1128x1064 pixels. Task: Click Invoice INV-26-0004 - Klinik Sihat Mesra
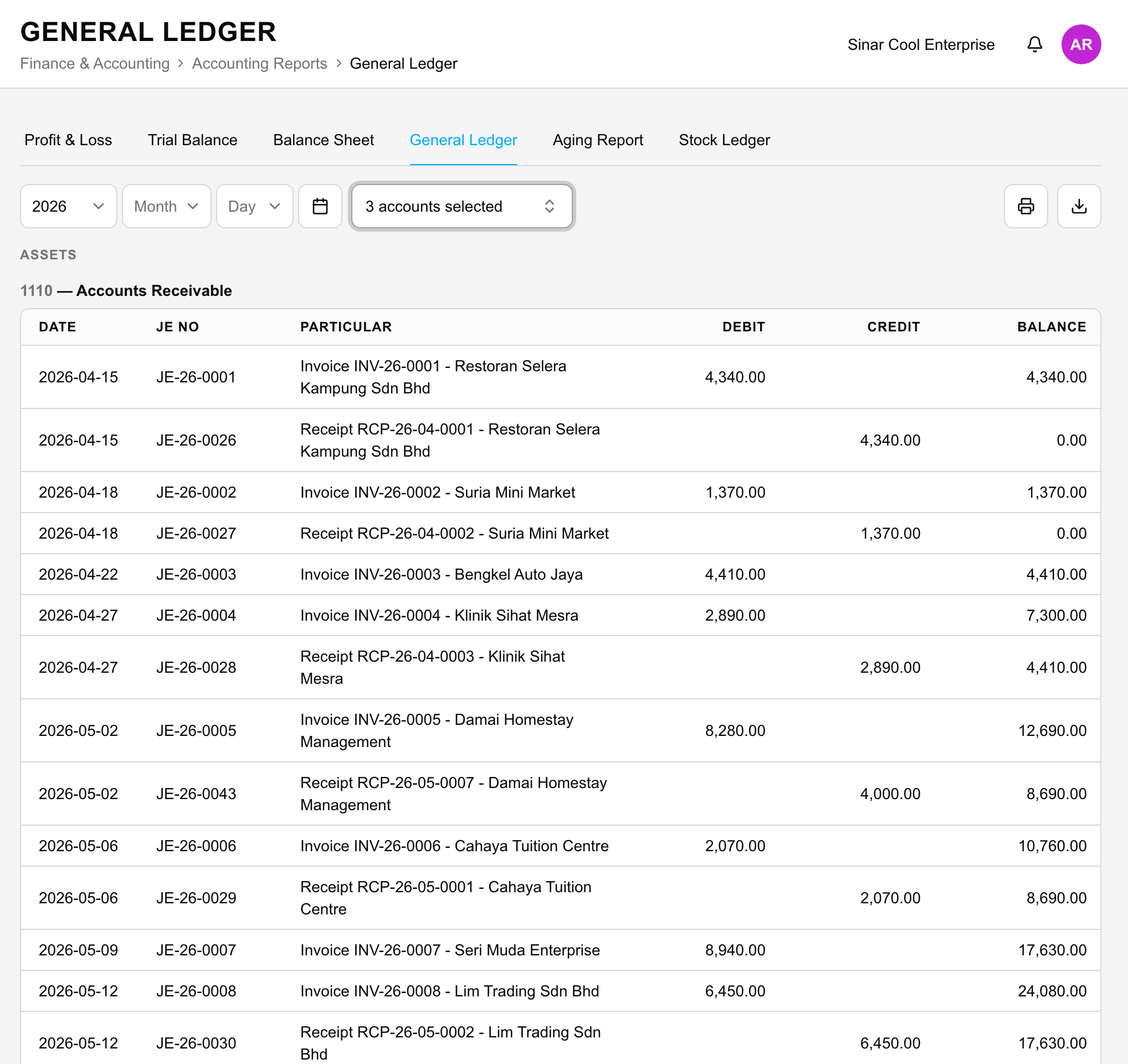click(x=439, y=615)
